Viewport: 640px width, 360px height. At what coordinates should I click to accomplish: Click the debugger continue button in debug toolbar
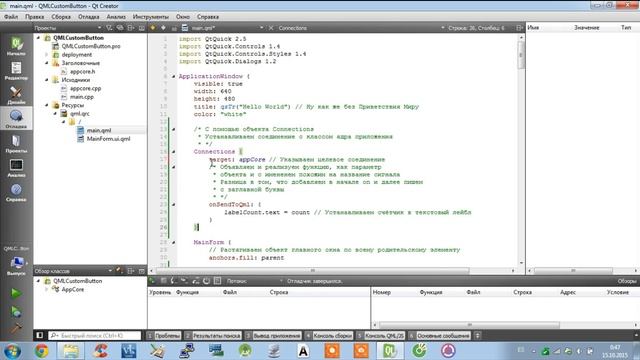[152, 281]
